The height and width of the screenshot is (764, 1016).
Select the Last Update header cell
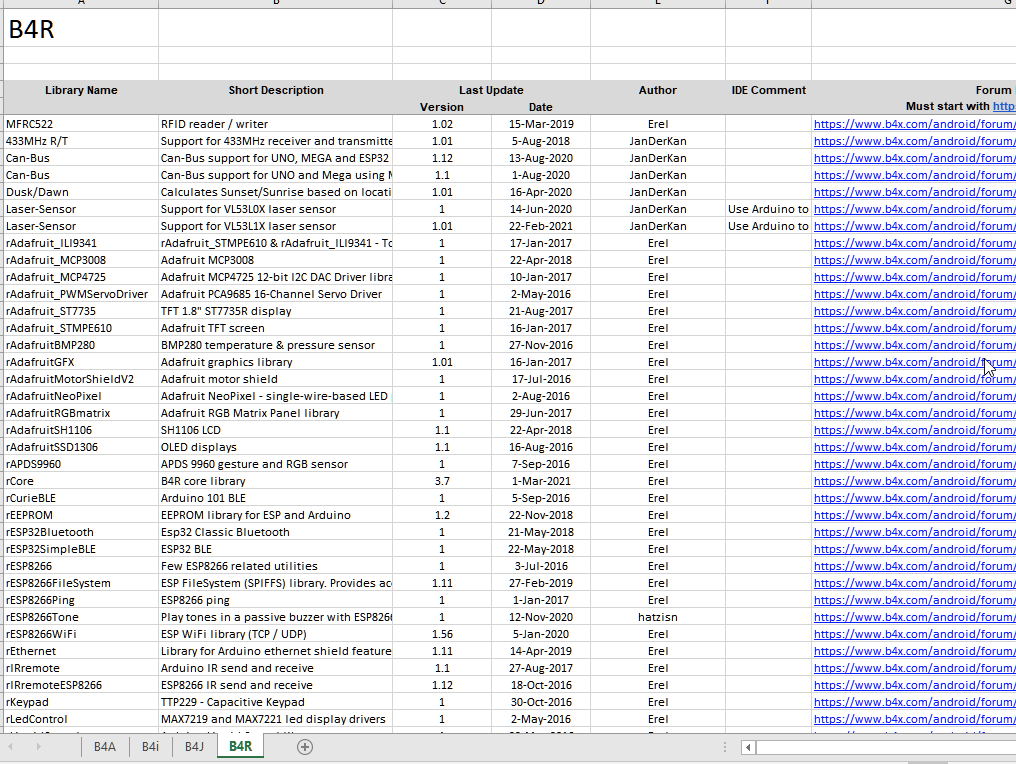click(x=491, y=90)
